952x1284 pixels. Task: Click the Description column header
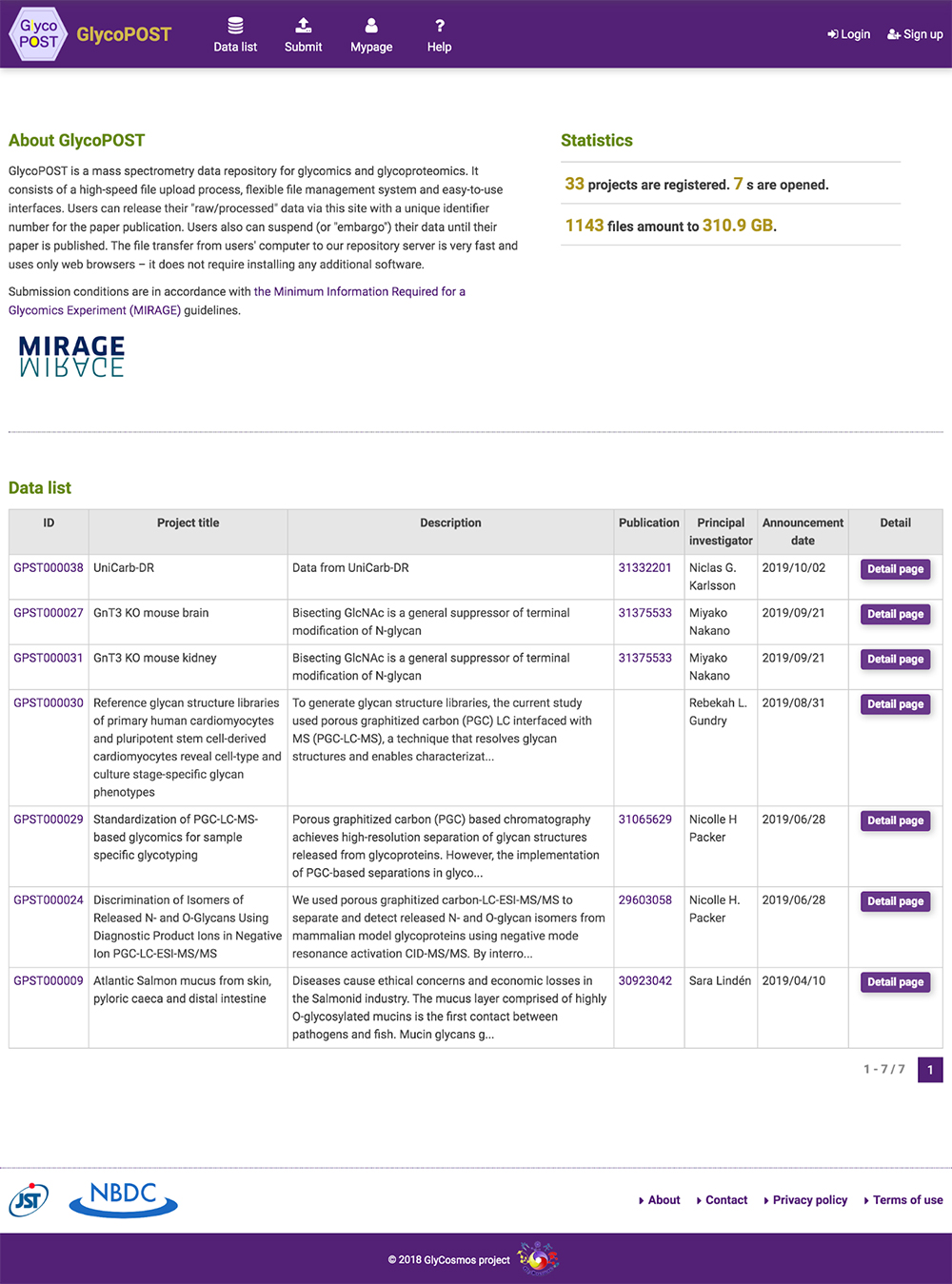click(x=450, y=532)
